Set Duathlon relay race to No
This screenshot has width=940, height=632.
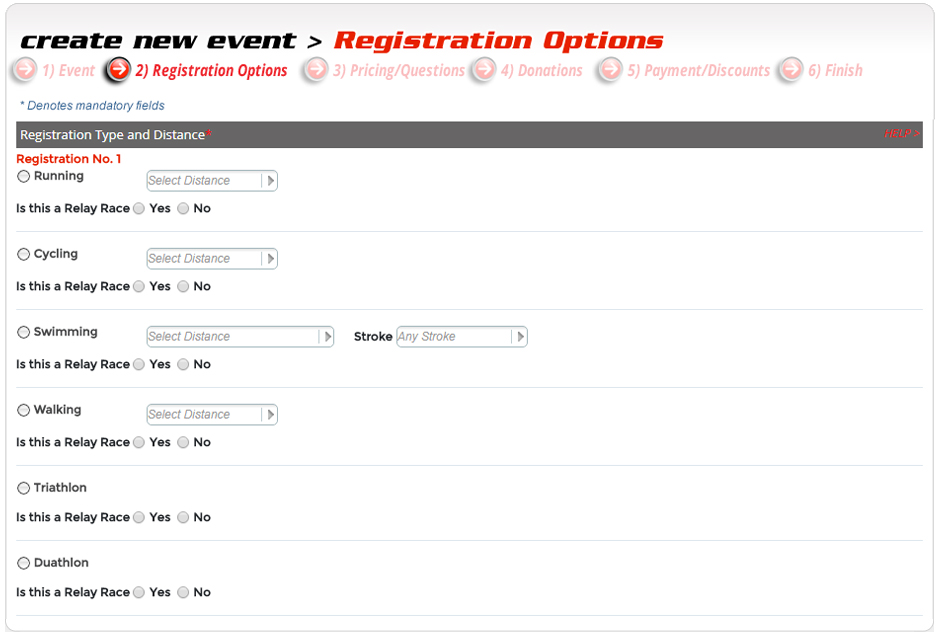tap(183, 593)
